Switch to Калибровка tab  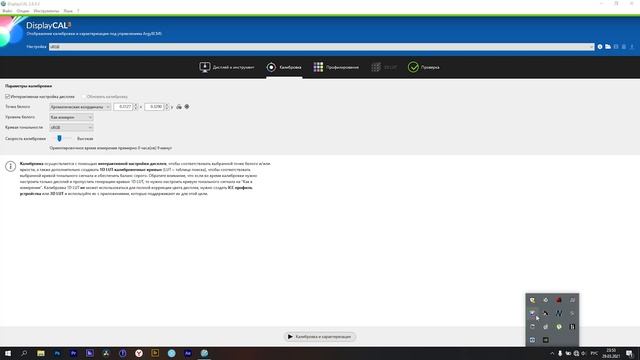tap(284, 67)
